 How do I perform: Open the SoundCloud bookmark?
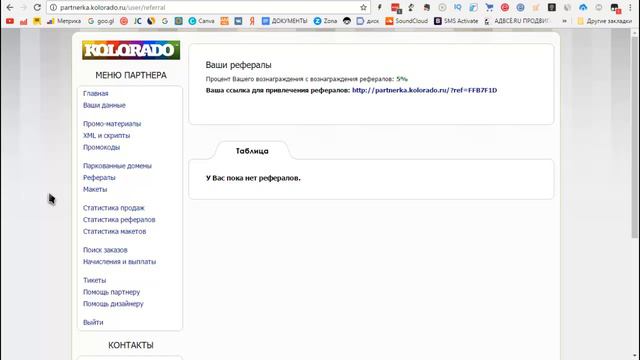point(407,21)
